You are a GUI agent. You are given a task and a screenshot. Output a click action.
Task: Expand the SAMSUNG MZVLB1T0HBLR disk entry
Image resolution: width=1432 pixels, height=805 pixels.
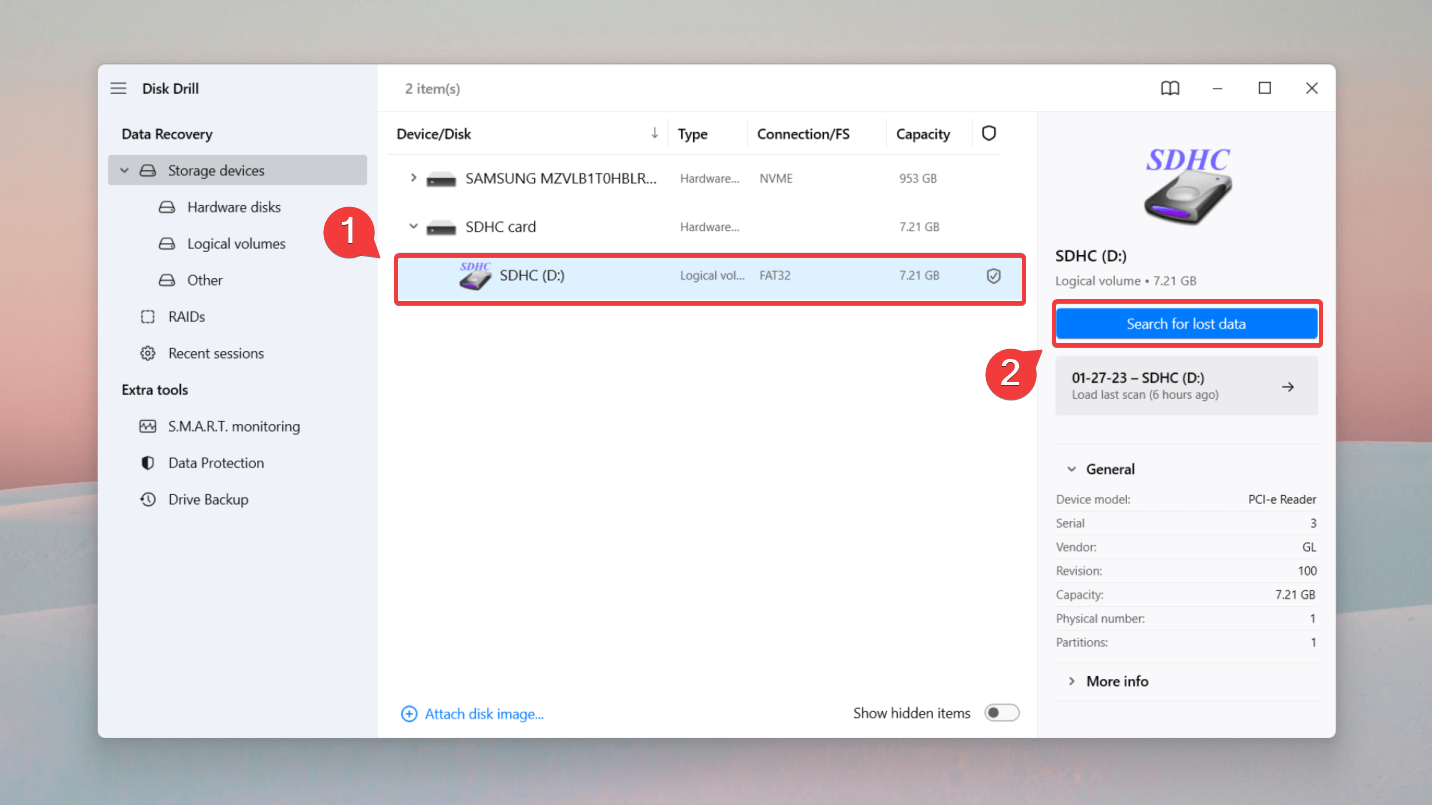413,178
